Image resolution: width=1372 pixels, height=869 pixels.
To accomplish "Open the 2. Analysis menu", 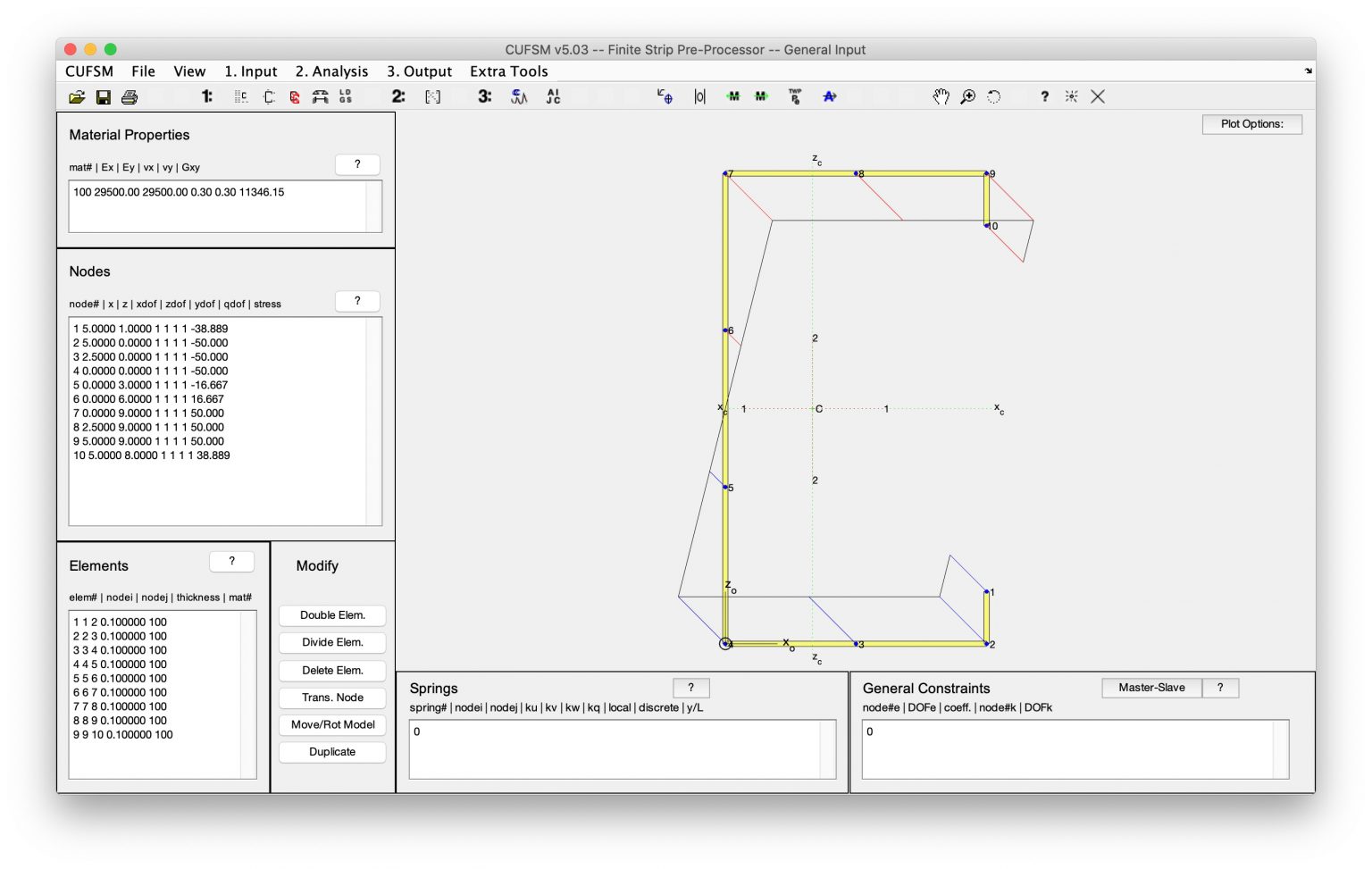I will tap(331, 71).
